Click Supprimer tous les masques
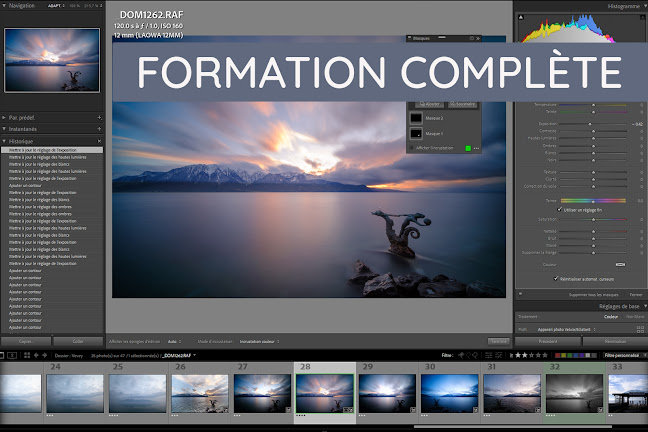This screenshot has width=648, height=432. pyautogui.click(x=593, y=295)
